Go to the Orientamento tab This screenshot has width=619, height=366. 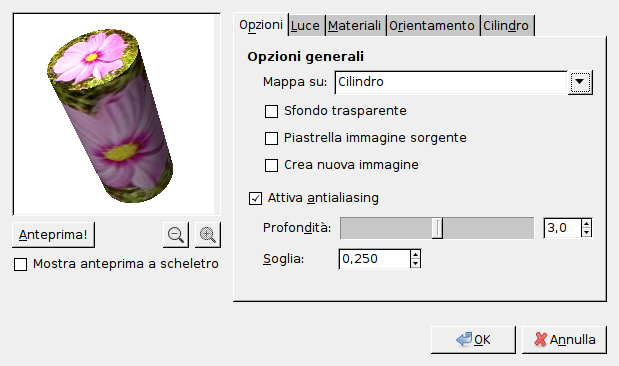(431, 26)
